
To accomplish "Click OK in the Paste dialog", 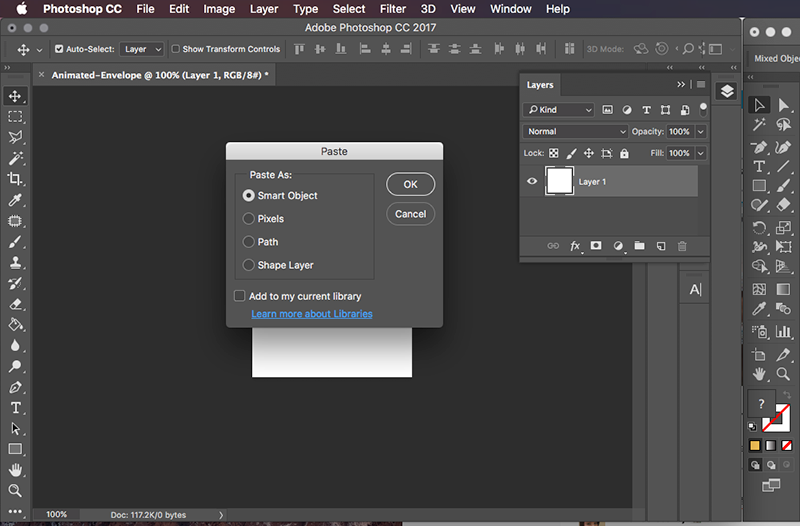I will coord(411,184).
